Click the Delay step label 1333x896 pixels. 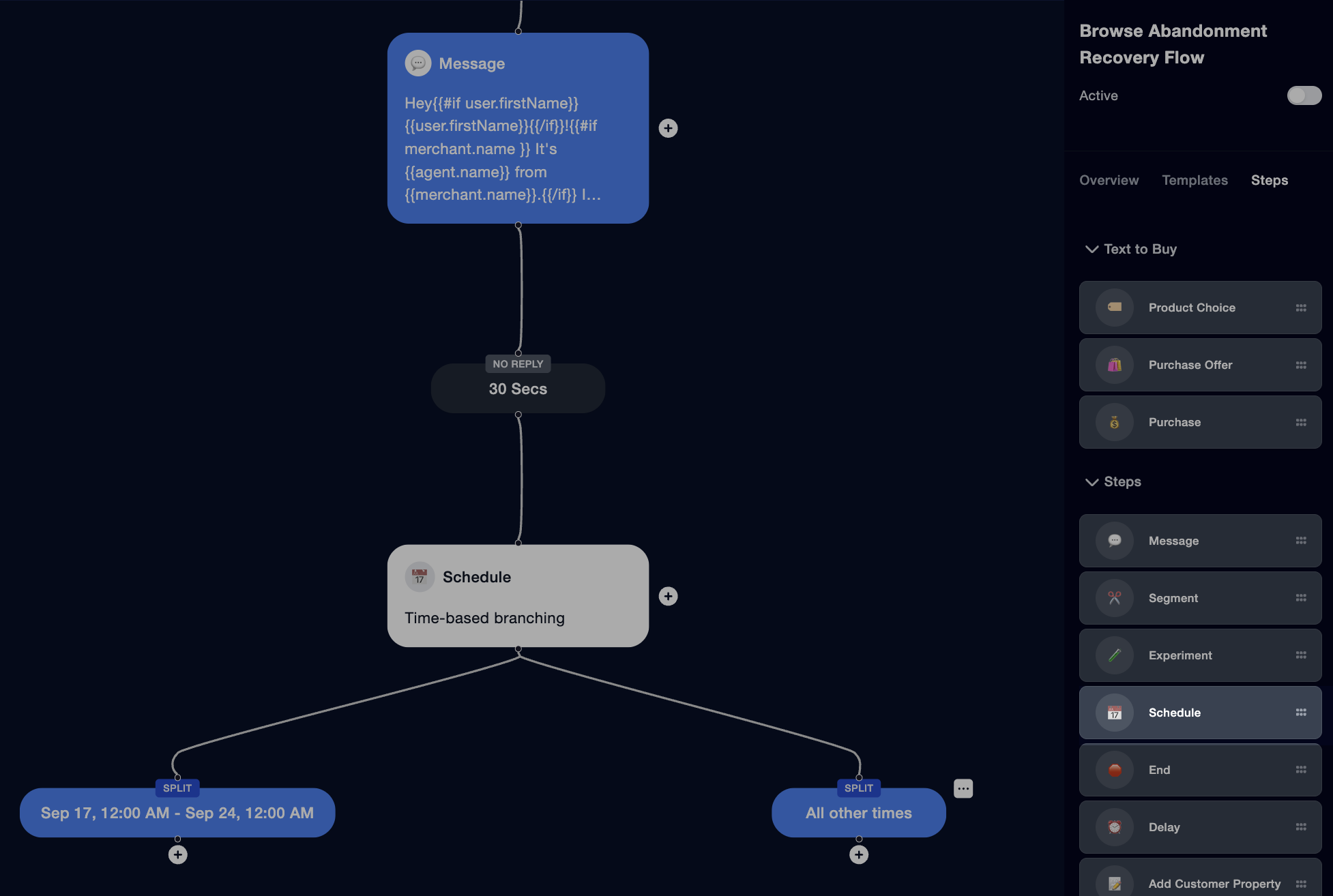[x=1164, y=827]
